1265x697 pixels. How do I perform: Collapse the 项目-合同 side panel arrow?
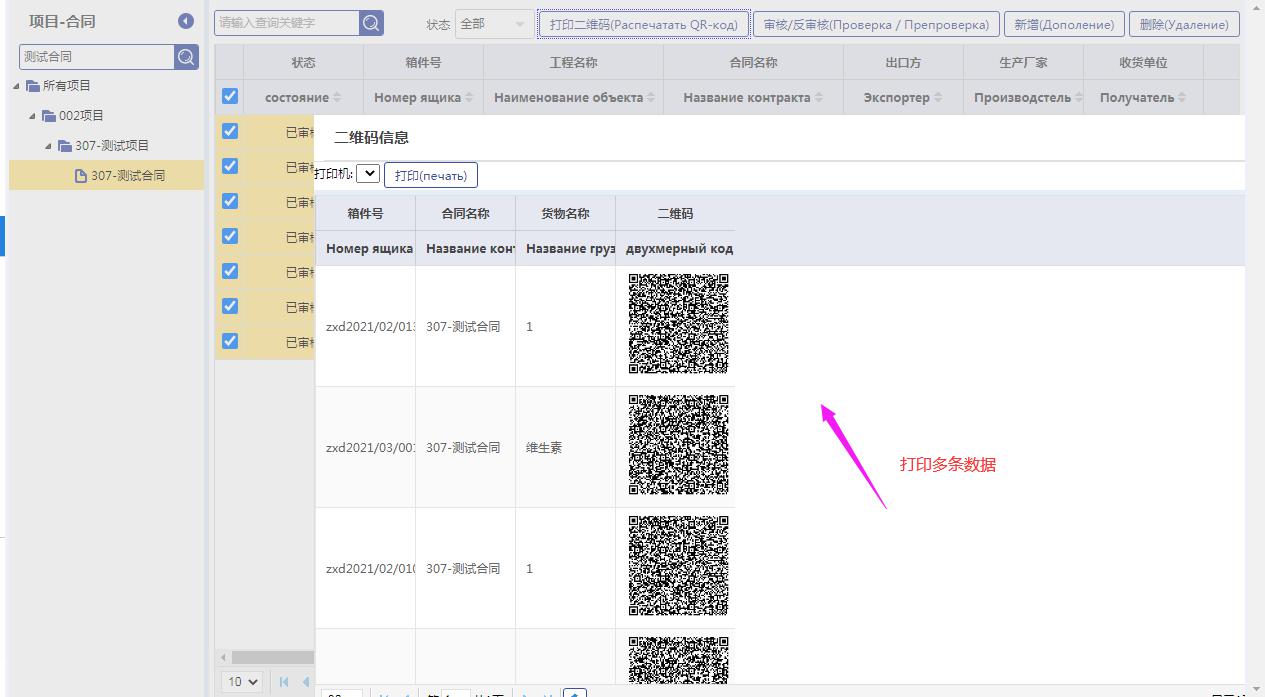pyautogui.click(x=186, y=21)
